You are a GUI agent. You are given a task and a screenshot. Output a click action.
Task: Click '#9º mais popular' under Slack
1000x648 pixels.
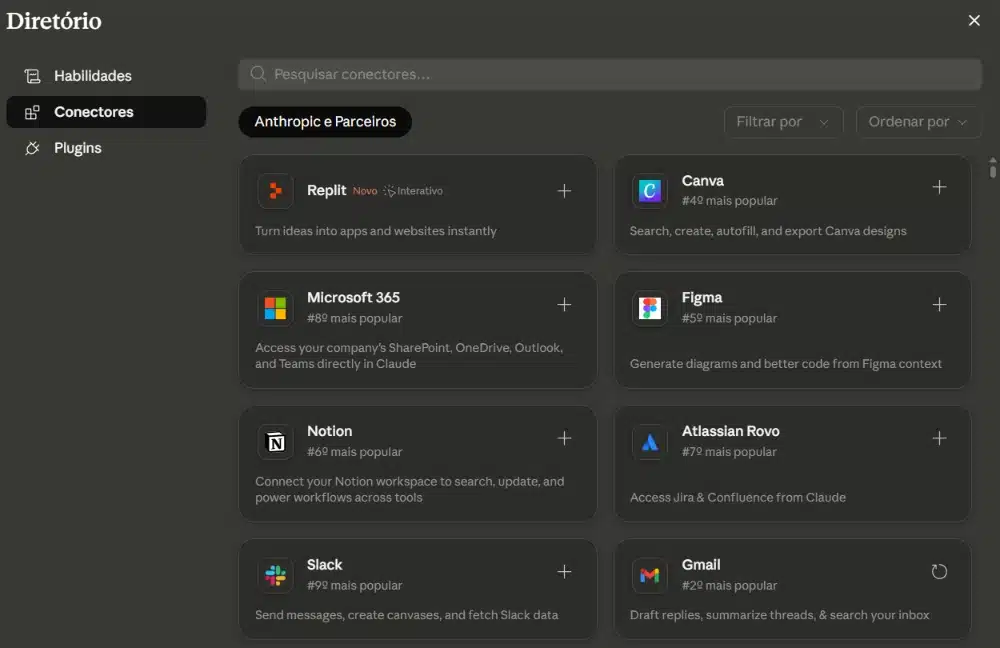pyautogui.click(x=355, y=585)
